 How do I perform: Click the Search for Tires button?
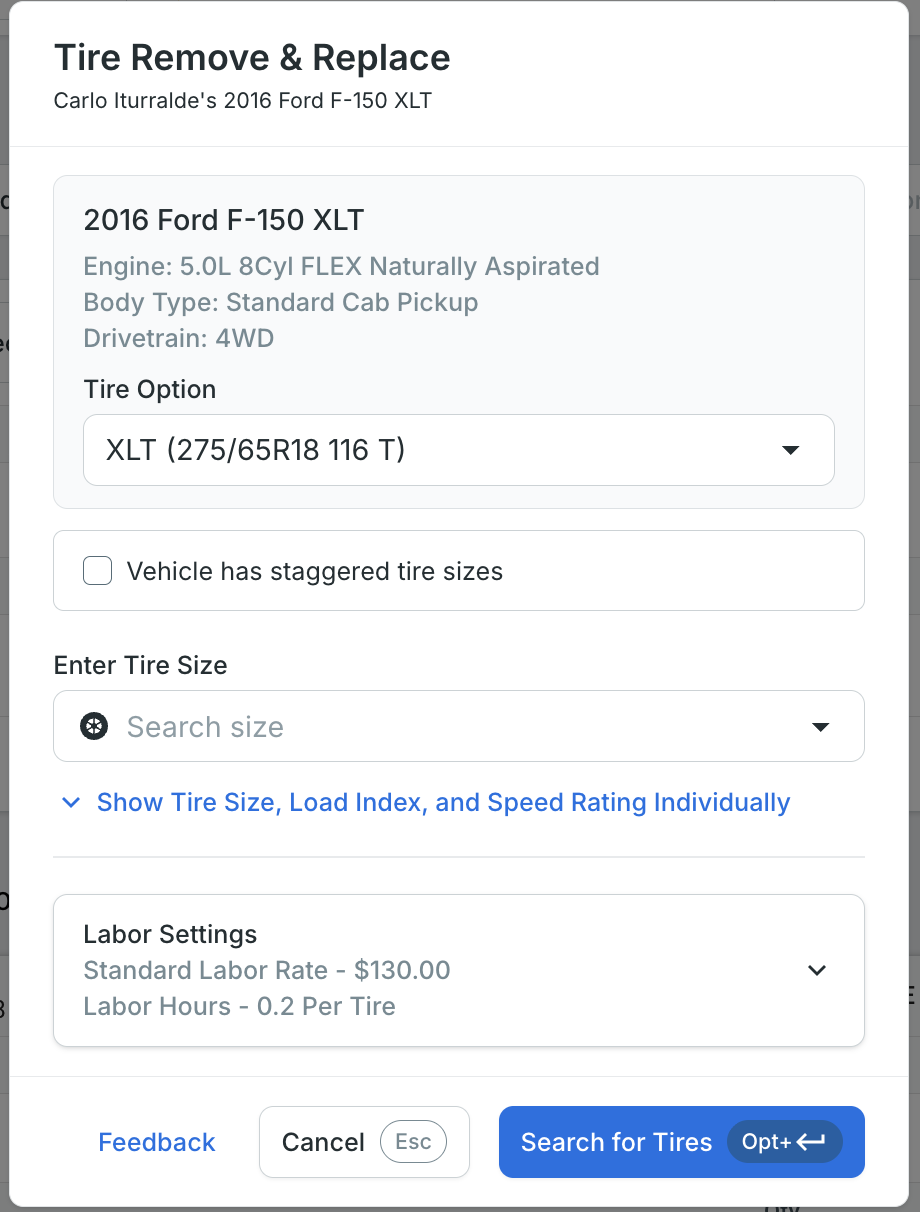pyautogui.click(x=682, y=1142)
